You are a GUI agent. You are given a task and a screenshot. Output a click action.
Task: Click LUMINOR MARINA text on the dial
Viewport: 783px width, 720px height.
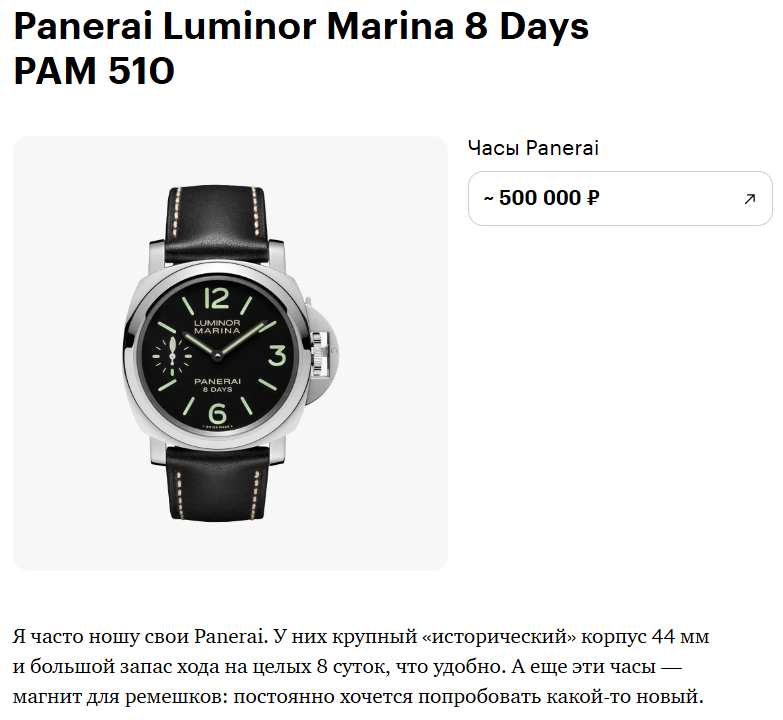(217, 327)
